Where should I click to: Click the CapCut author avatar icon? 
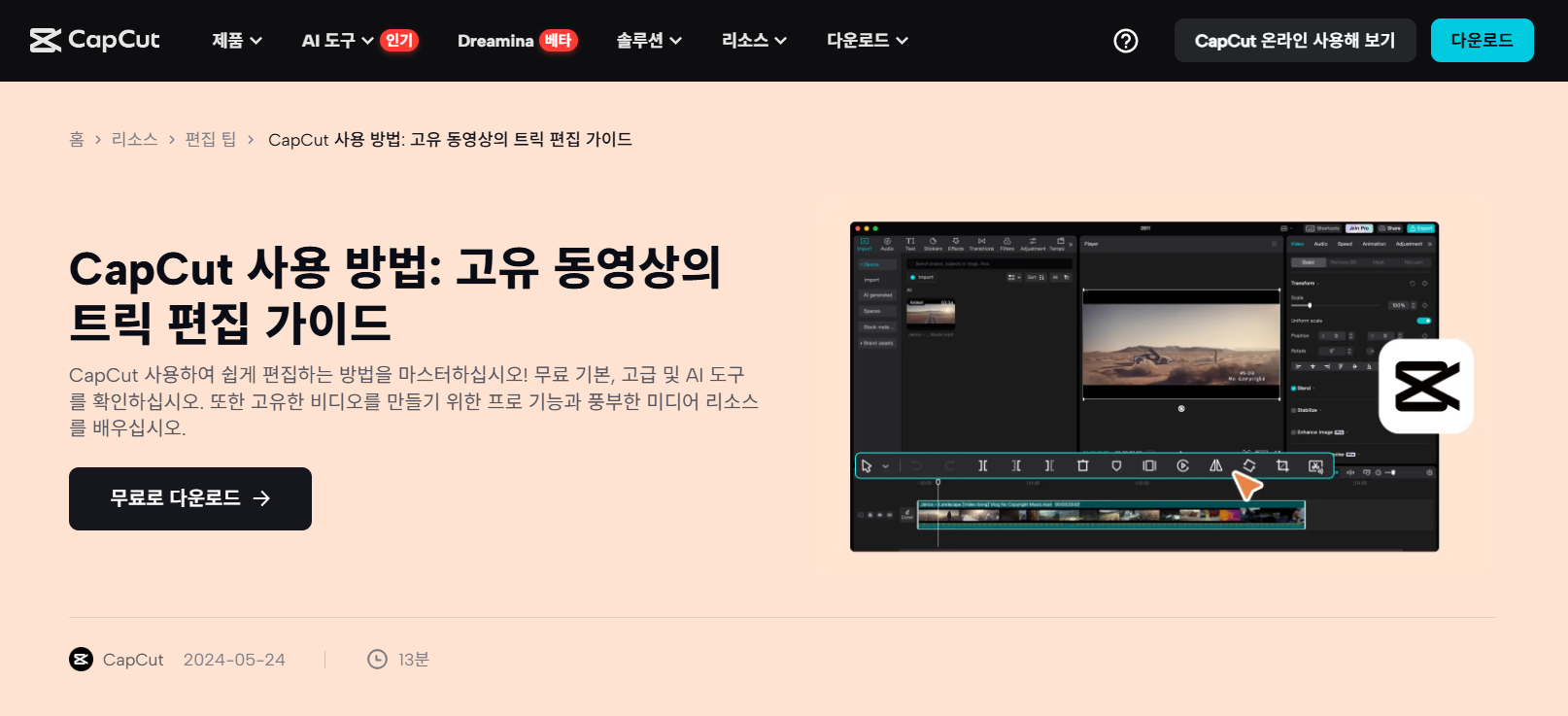(x=82, y=660)
